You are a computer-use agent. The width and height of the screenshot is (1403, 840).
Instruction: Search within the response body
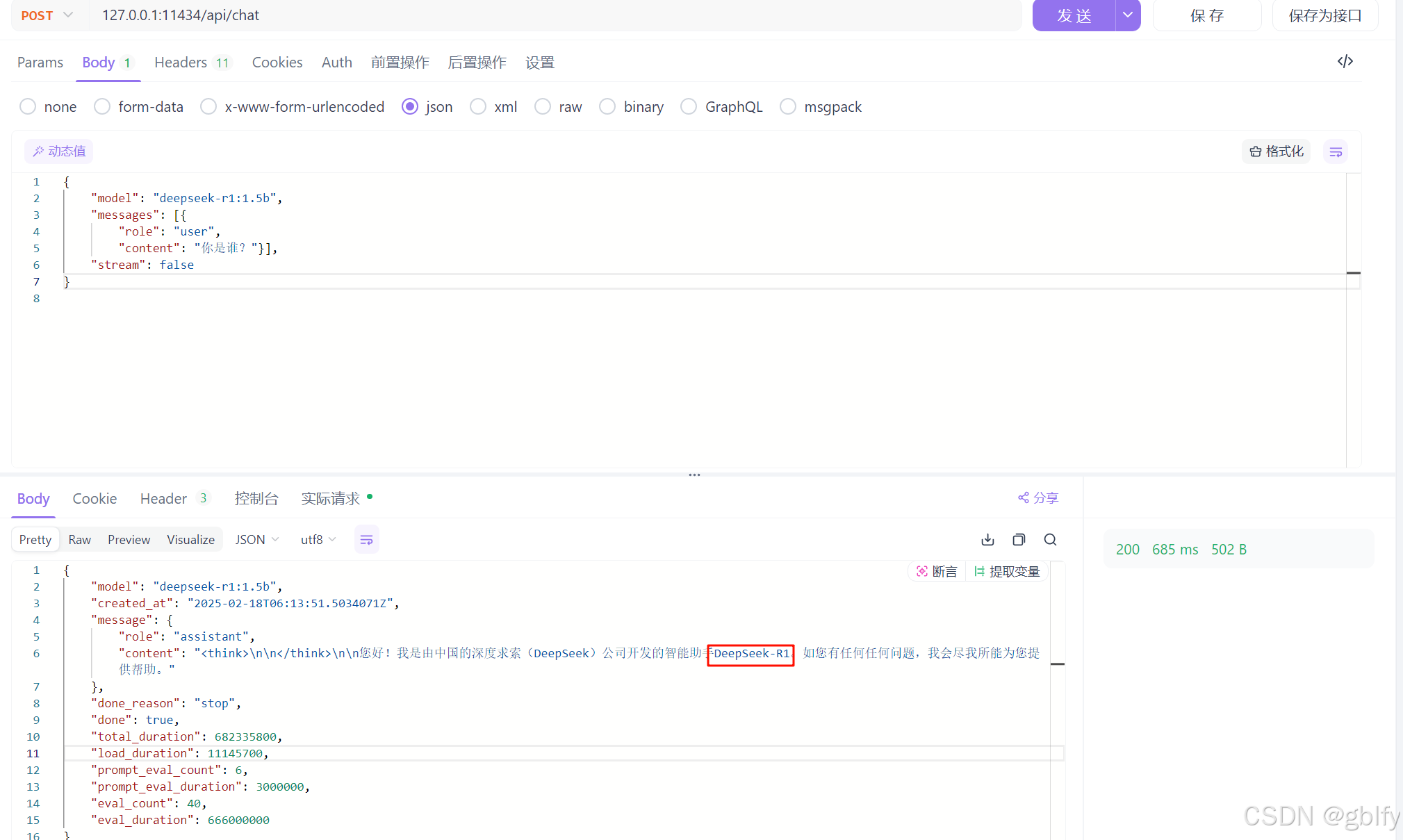[x=1050, y=540]
